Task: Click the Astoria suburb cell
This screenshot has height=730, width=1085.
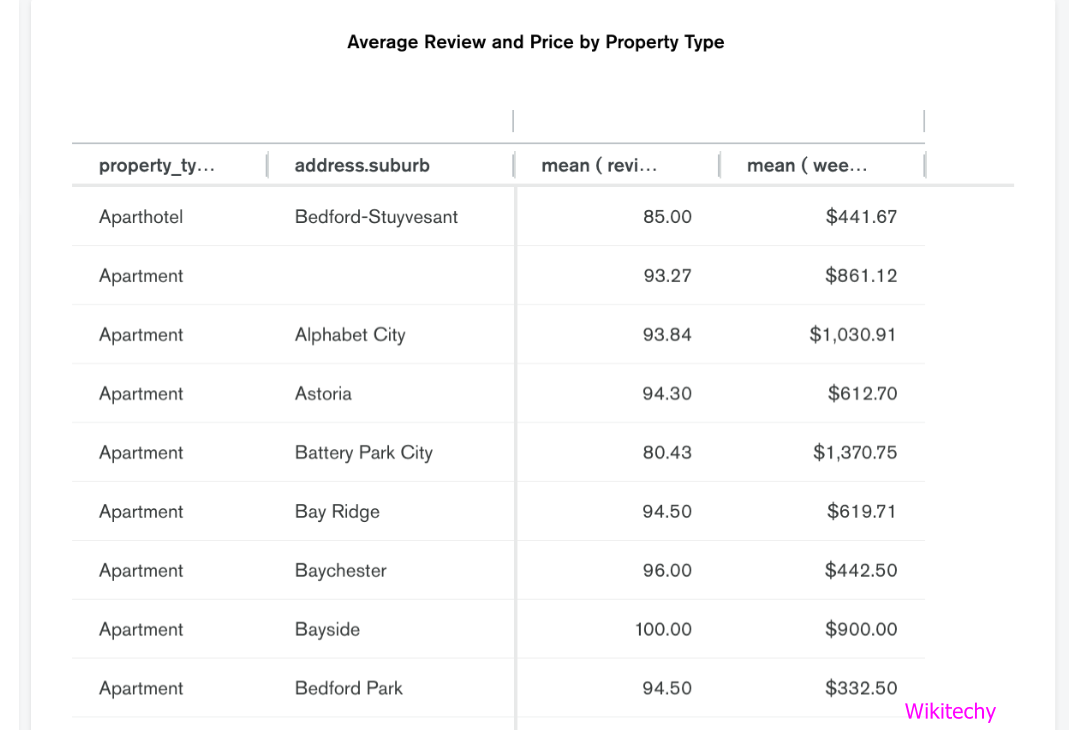Action: [x=323, y=394]
